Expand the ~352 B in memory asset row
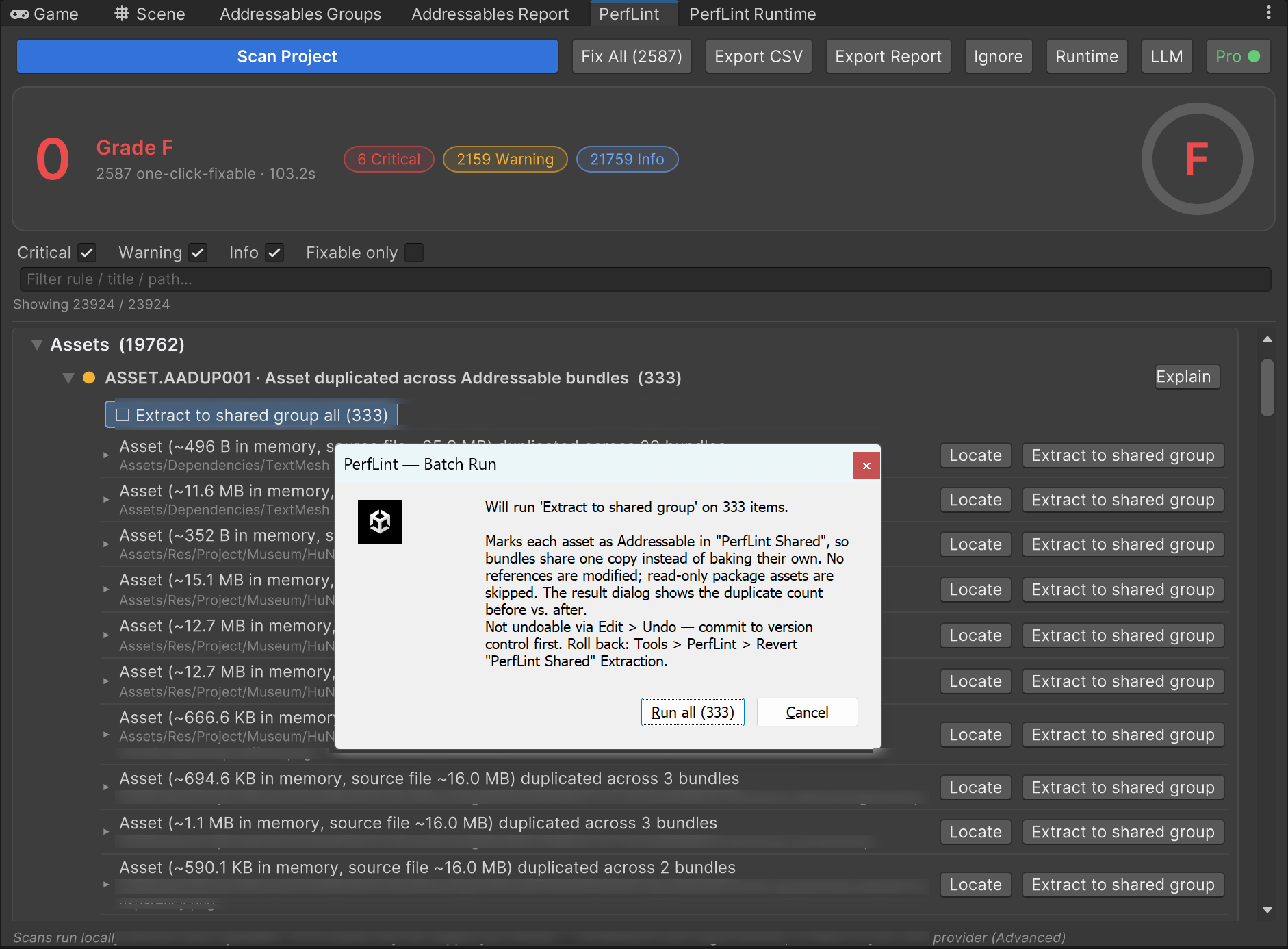The image size is (1288, 949). pos(106,544)
